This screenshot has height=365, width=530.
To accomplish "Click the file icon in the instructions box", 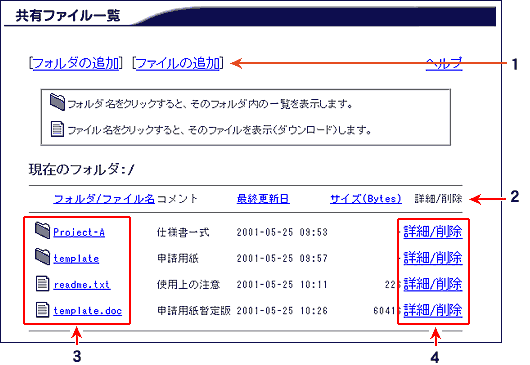I will pyautogui.click(x=57, y=129).
